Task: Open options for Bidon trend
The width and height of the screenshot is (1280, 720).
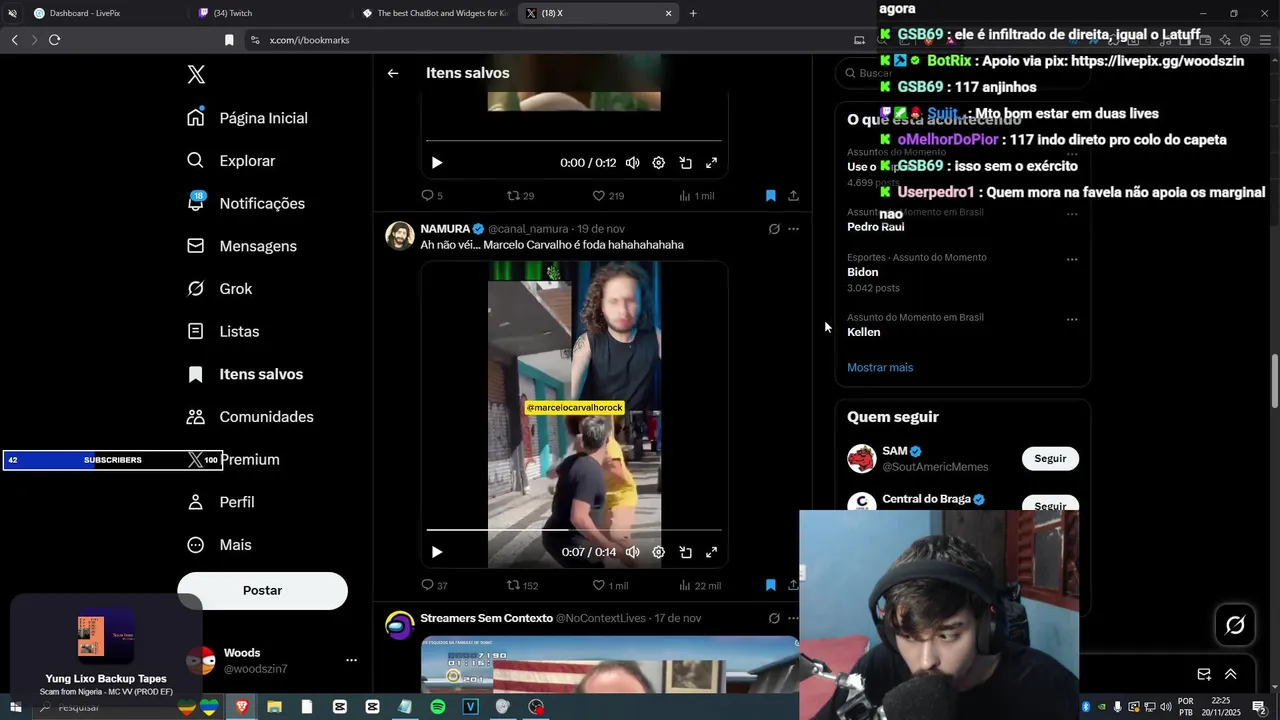Action: (x=1072, y=259)
